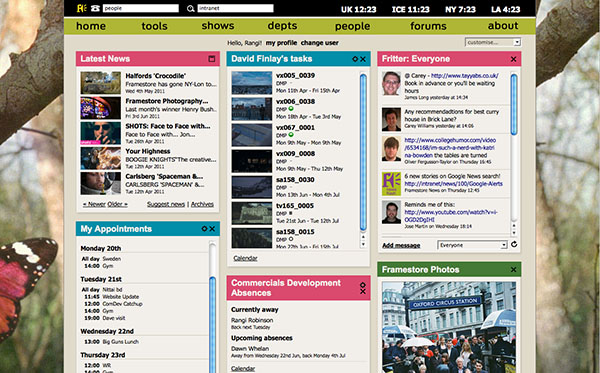Close the Framestore Photos panel
Screen dimensions: 600x373
pos(514,270)
